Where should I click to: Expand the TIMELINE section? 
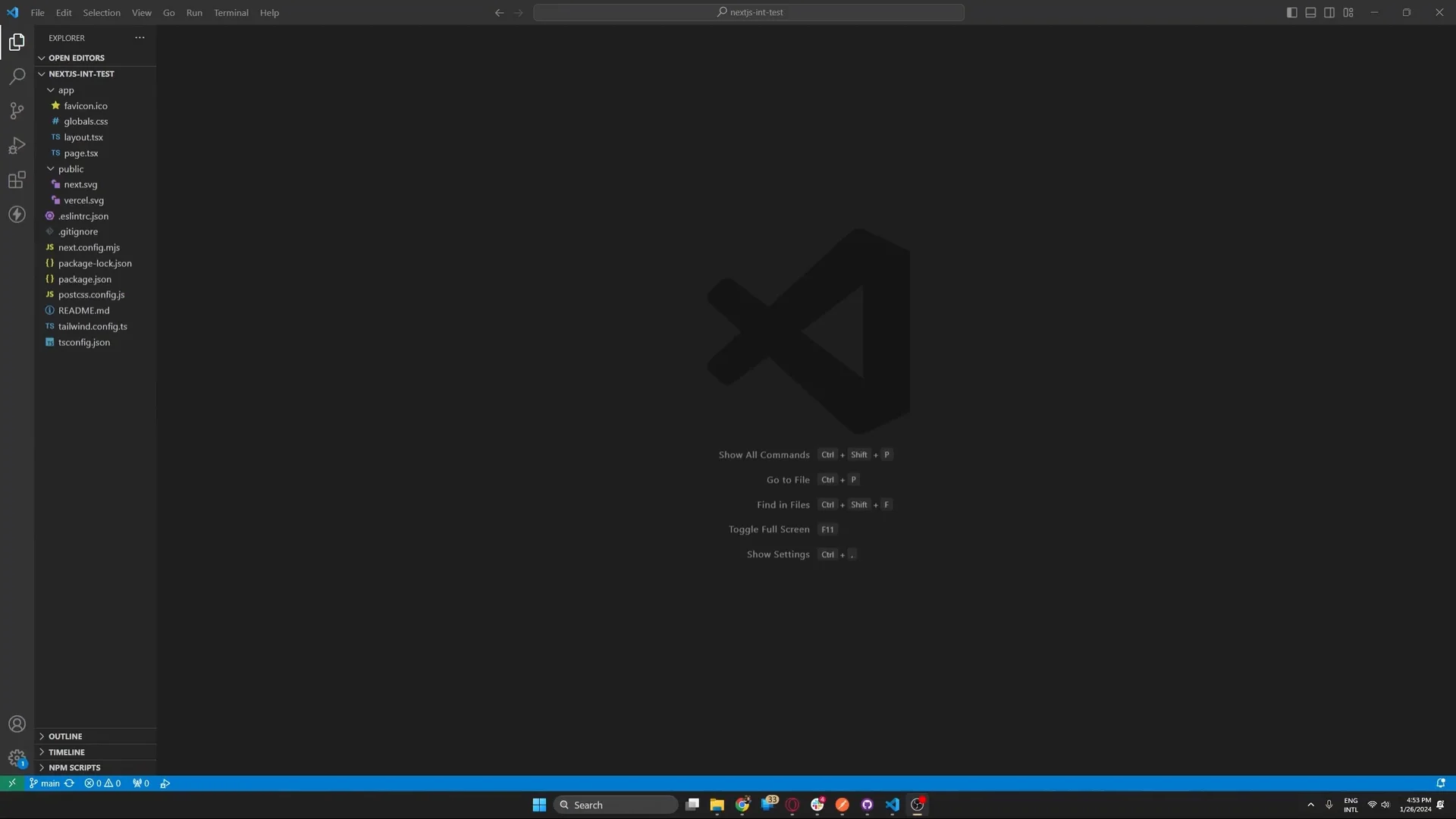point(67,752)
